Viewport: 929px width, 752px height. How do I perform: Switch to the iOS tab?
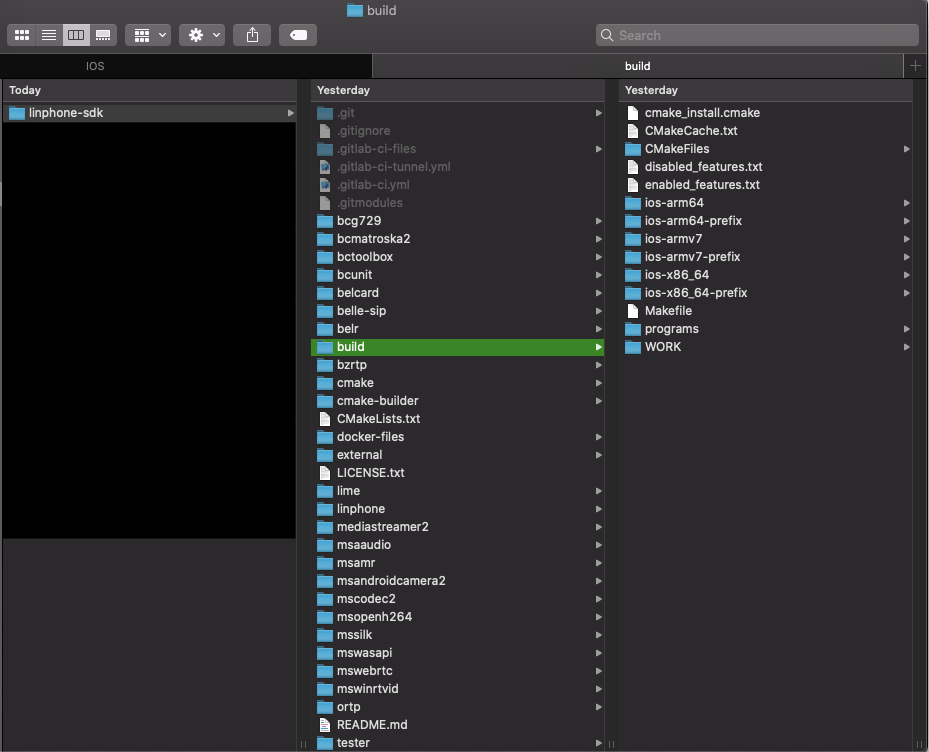pos(94,66)
